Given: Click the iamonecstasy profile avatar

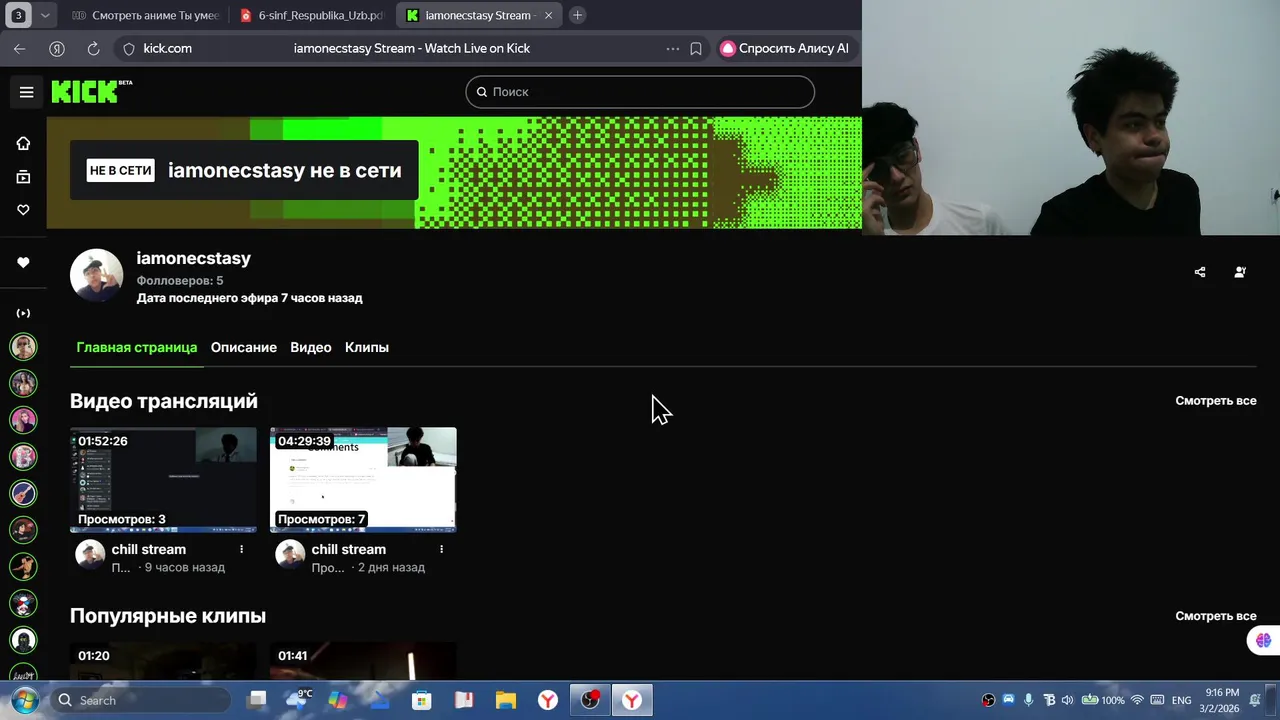Looking at the screenshot, I should click(96, 275).
